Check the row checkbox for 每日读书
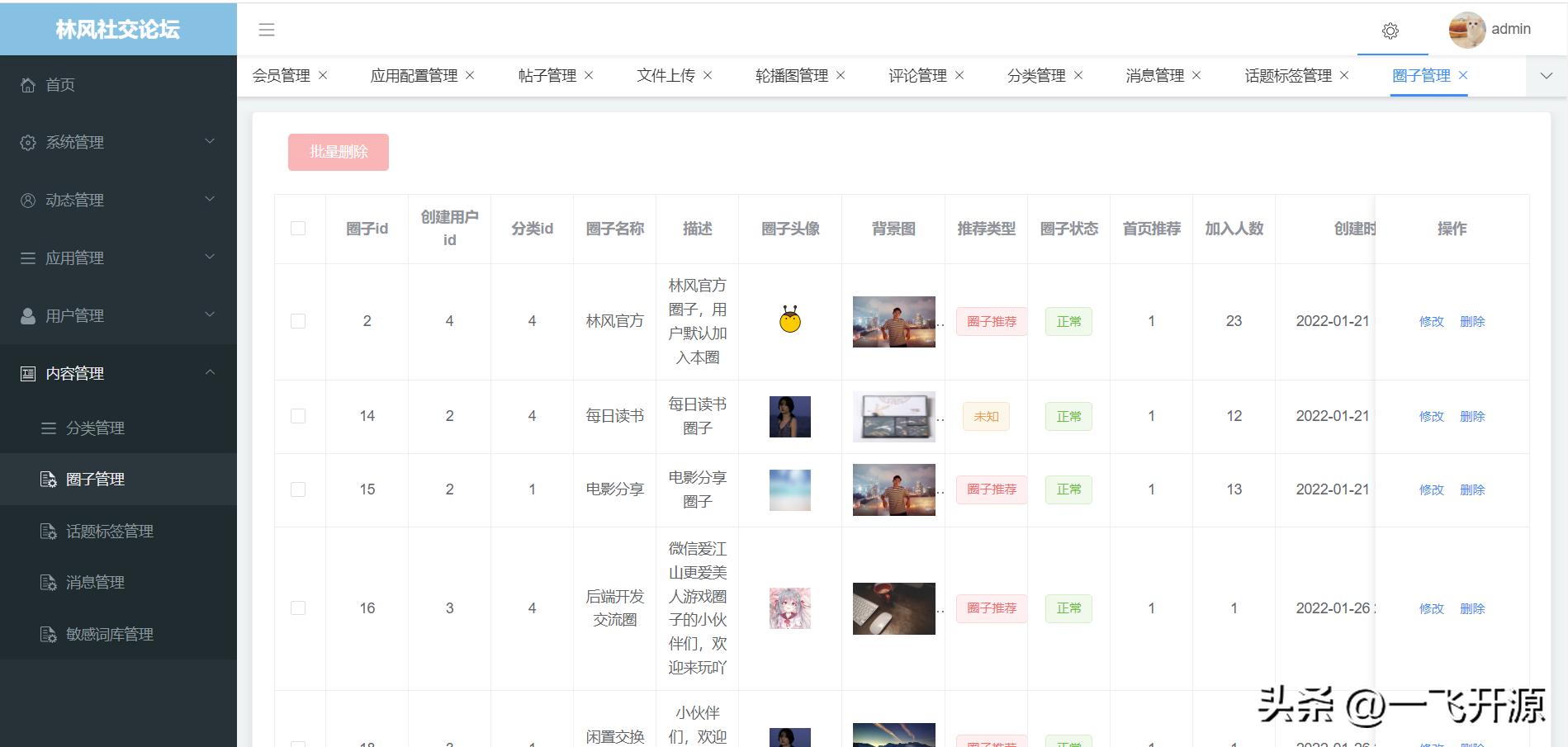The image size is (1568, 747). pyautogui.click(x=298, y=416)
